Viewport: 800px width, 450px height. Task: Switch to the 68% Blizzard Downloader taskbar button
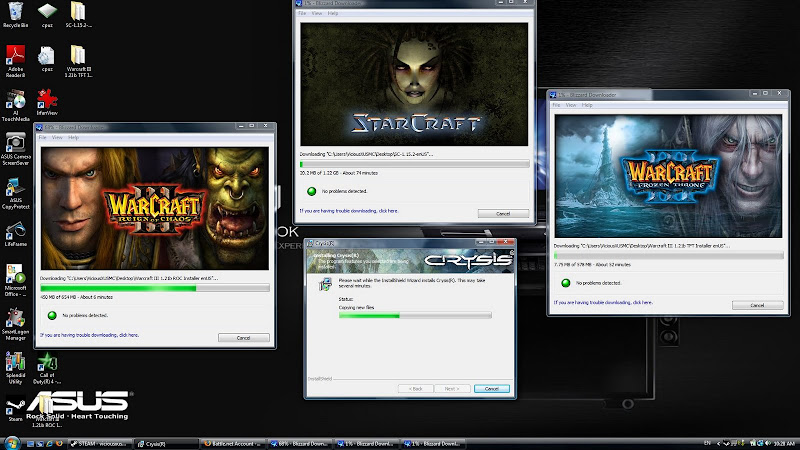[300, 444]
